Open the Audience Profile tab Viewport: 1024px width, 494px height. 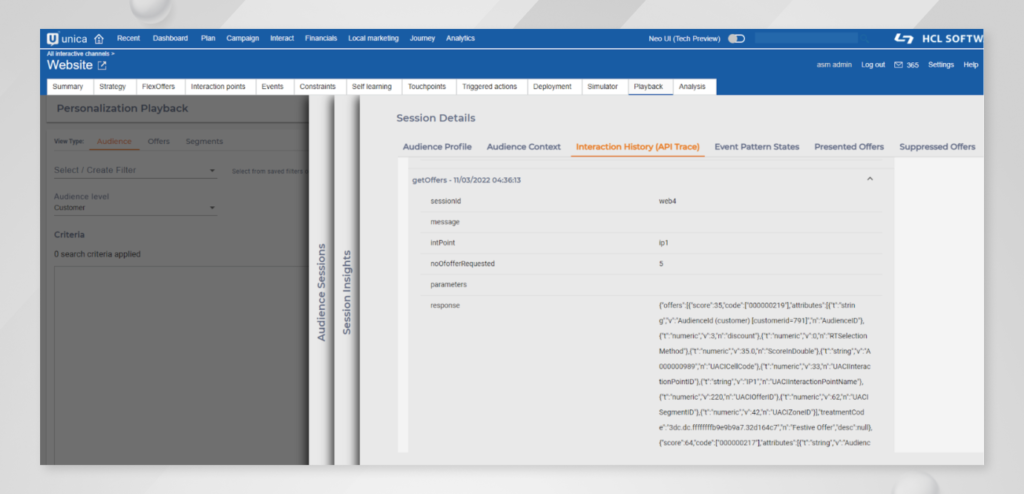pos(437,147)
